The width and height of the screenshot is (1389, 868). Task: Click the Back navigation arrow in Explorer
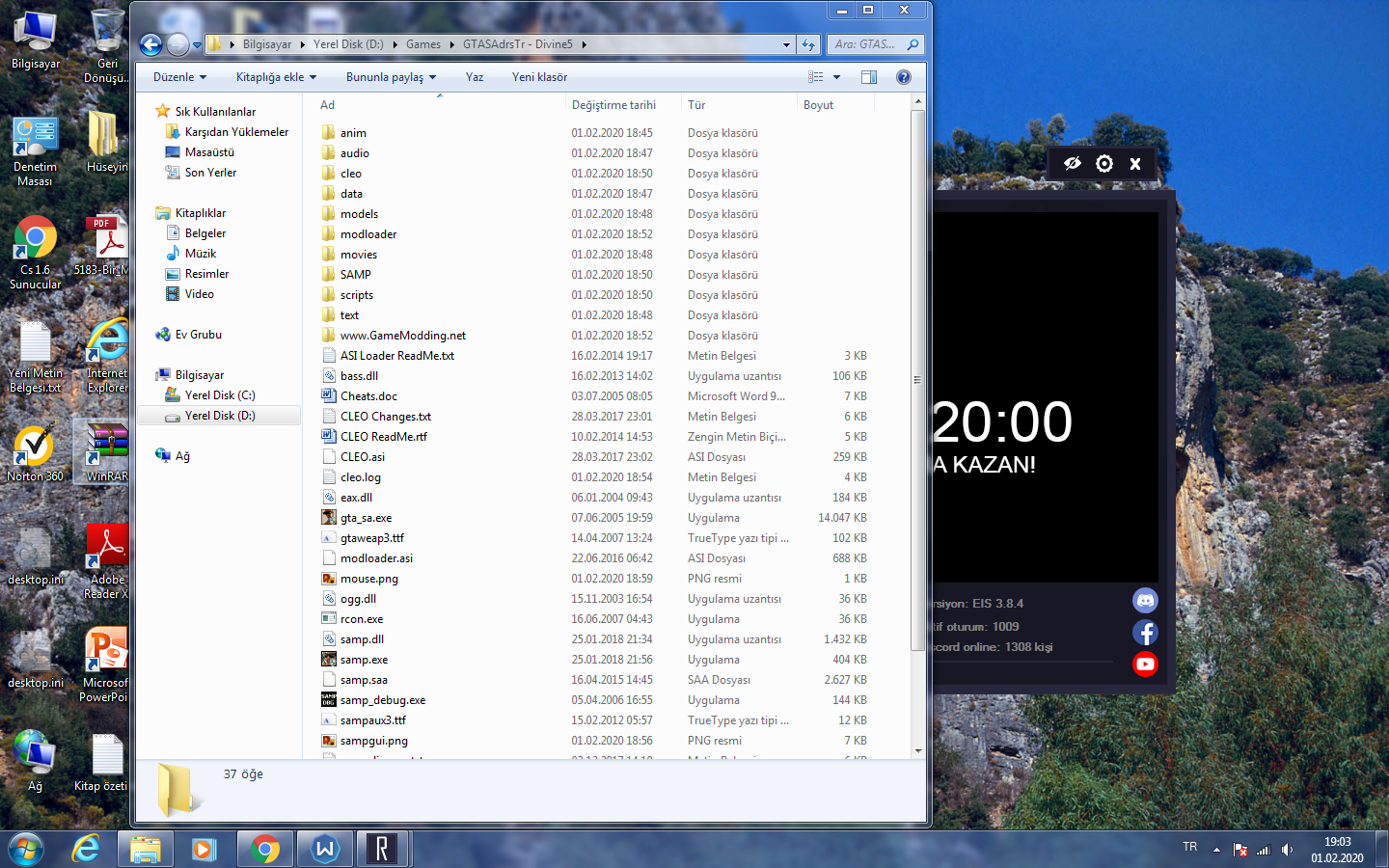pos(150,44)
